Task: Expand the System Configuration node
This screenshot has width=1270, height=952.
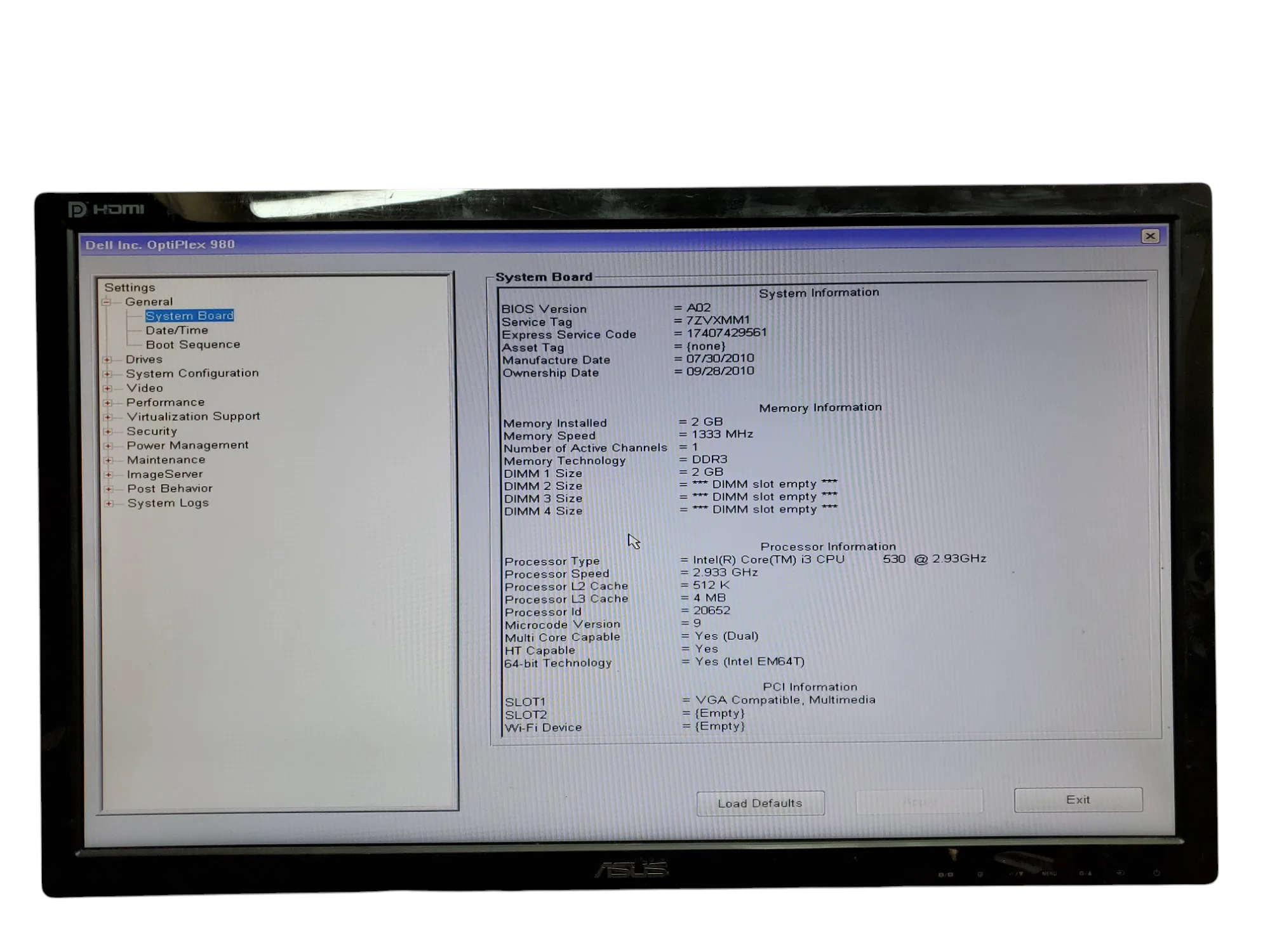Action: (107, 374)
